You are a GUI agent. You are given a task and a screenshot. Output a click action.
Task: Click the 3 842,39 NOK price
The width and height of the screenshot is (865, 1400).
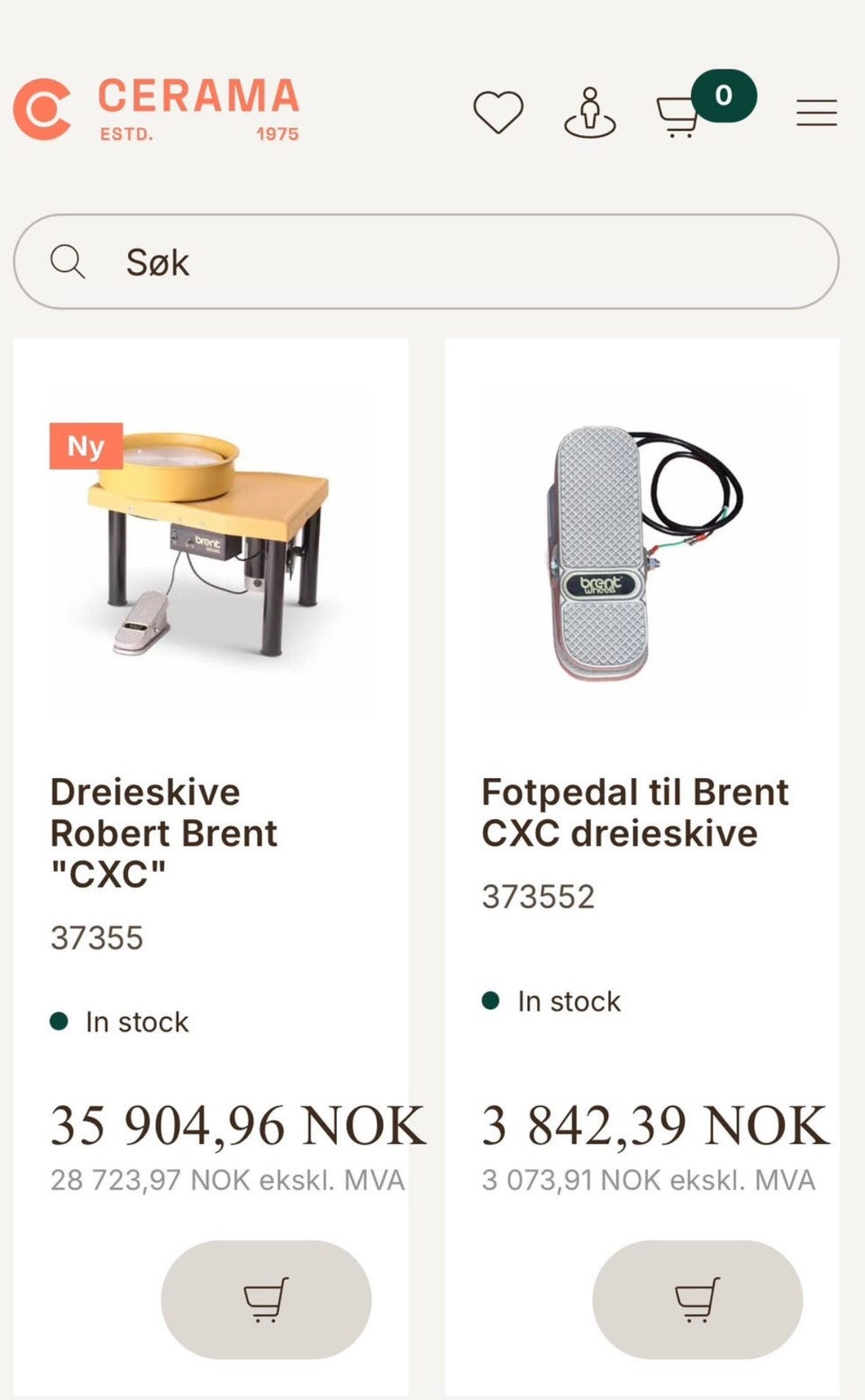(x=654, y=1125)
